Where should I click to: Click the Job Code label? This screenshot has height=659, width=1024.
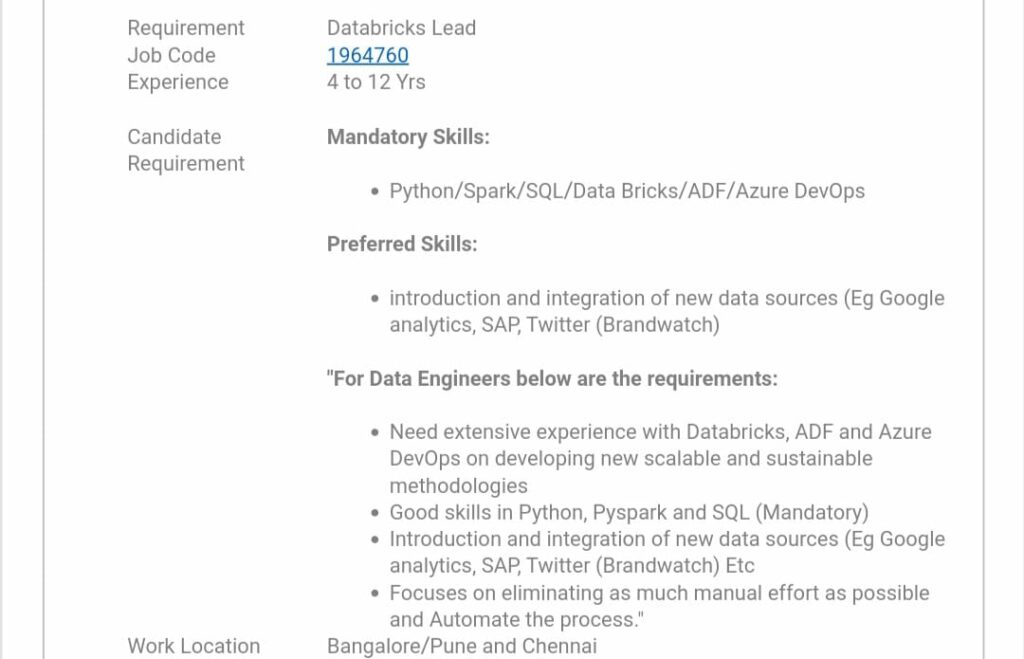(171, 56)
